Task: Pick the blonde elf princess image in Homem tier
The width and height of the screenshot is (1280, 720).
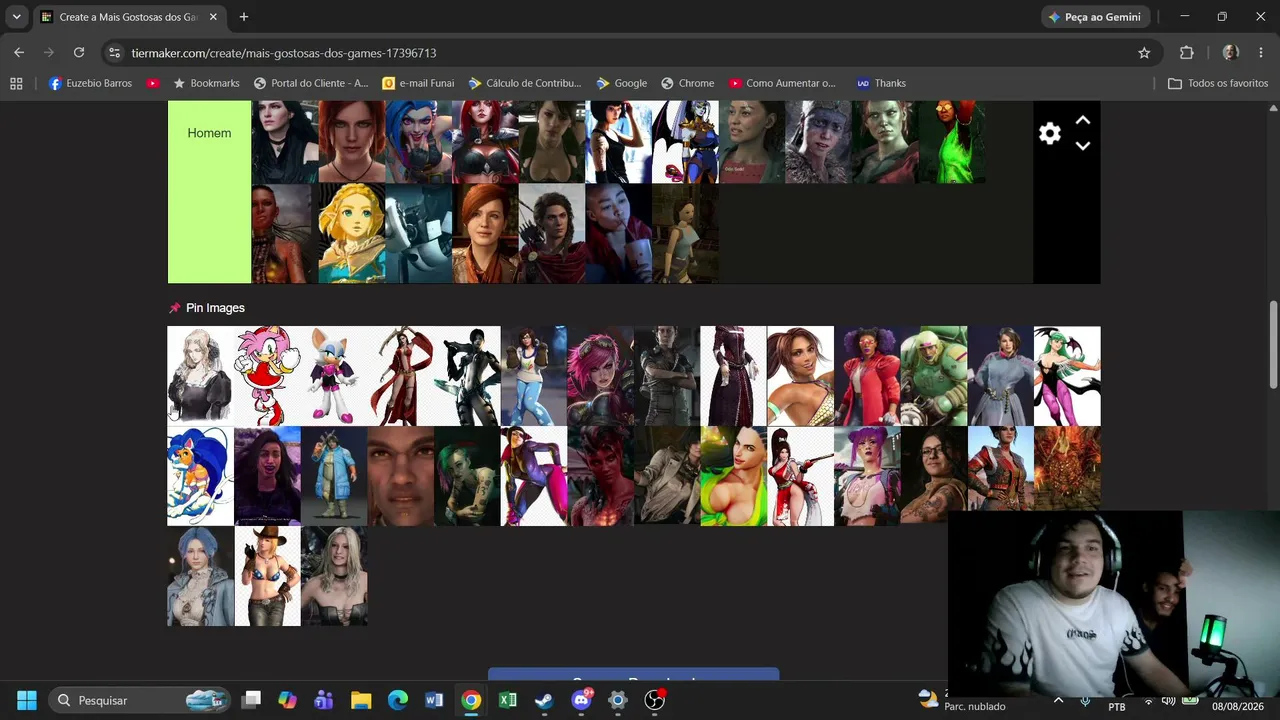Action: [351, 233]
